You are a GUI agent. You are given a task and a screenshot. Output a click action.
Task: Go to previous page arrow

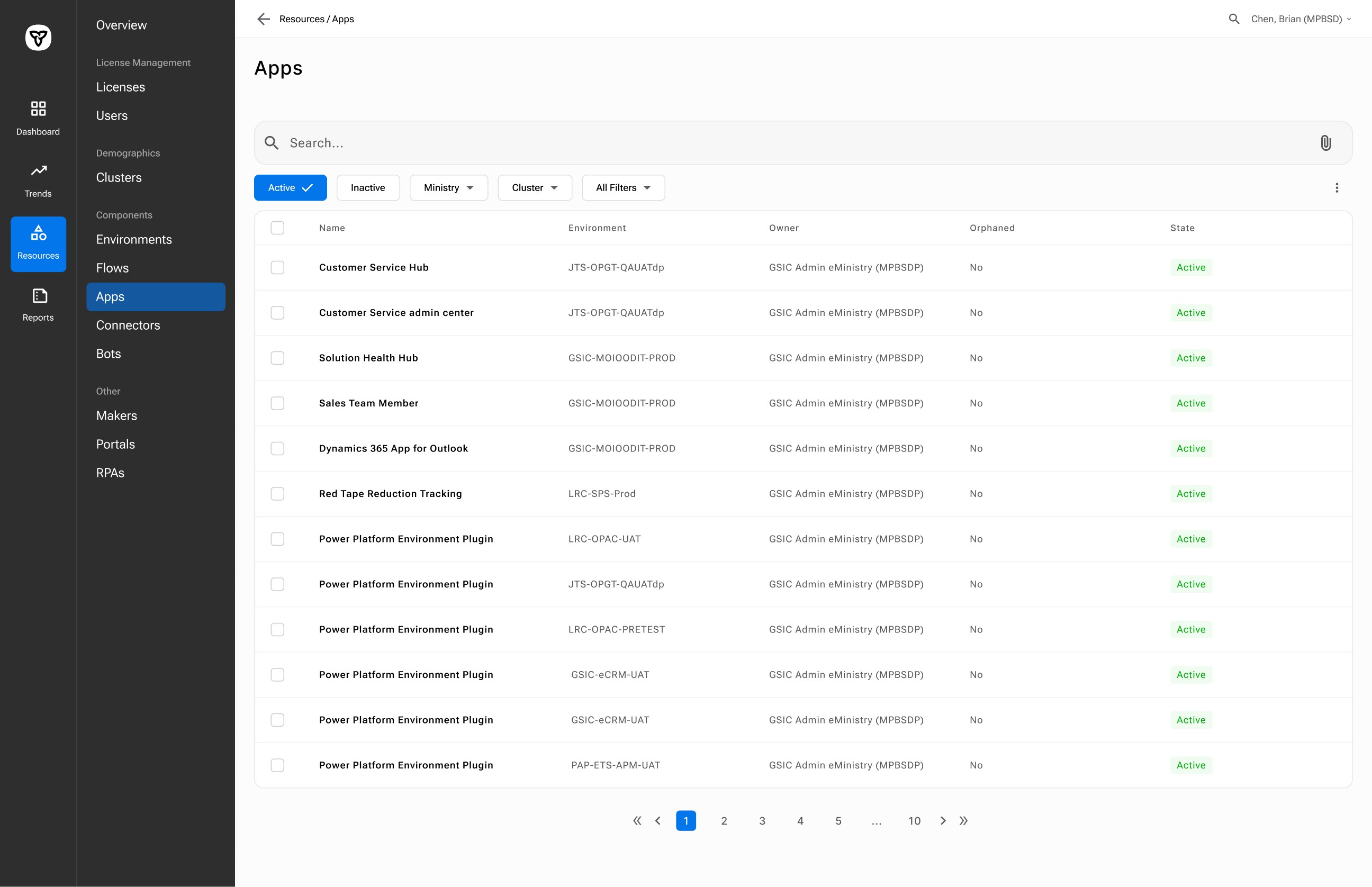[657, 821]
